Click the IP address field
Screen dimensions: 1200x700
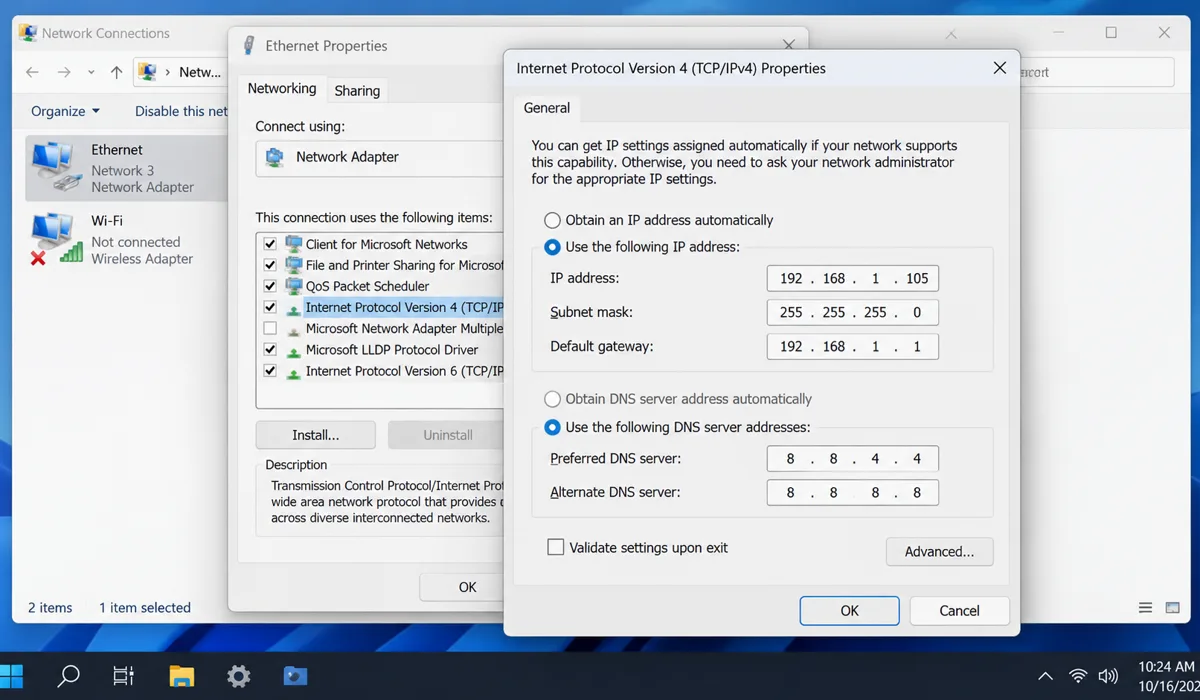[x=853, y=279]
